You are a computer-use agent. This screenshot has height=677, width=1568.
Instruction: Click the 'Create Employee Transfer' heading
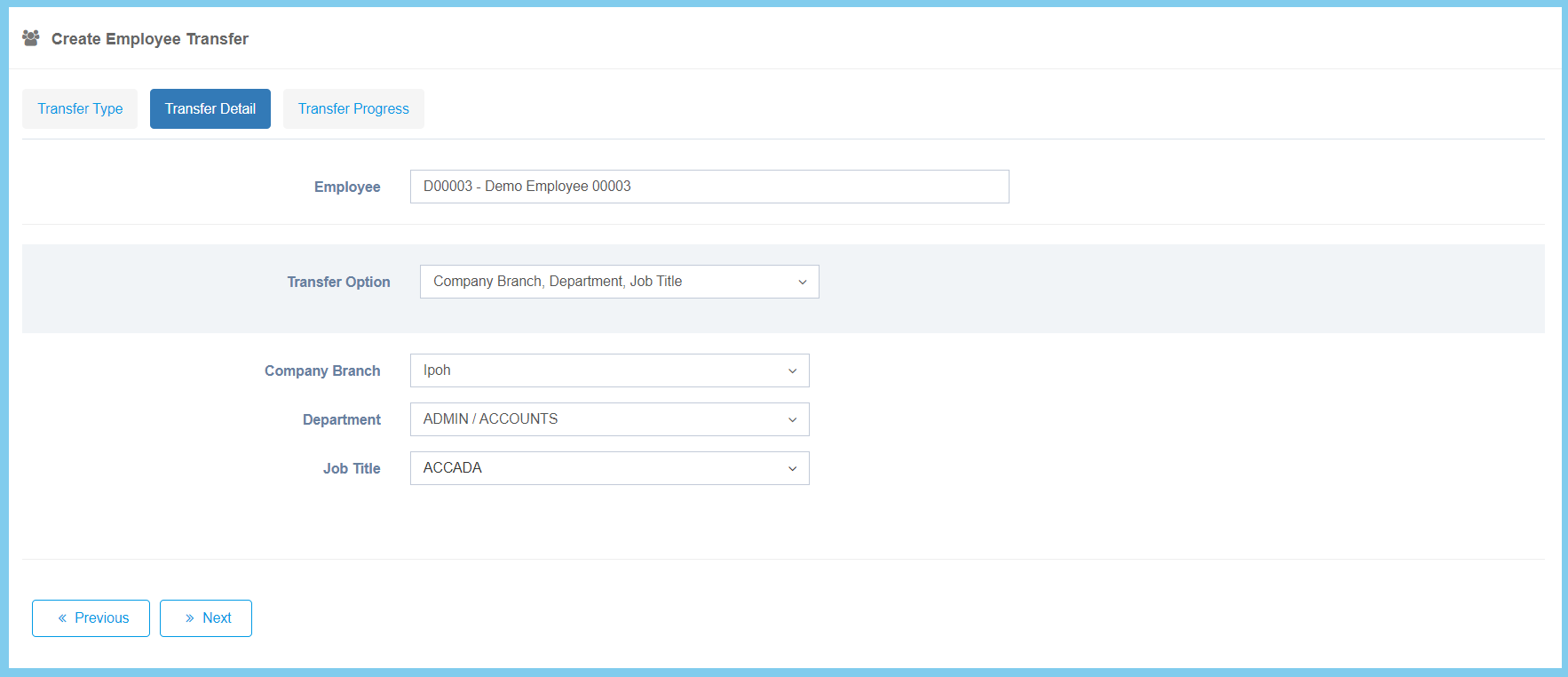(150, 39)
